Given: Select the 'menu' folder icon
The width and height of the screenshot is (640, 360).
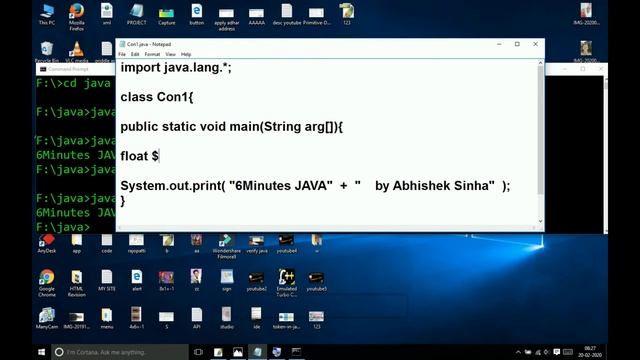Looking at the screenshot, I should click(107, 318).
